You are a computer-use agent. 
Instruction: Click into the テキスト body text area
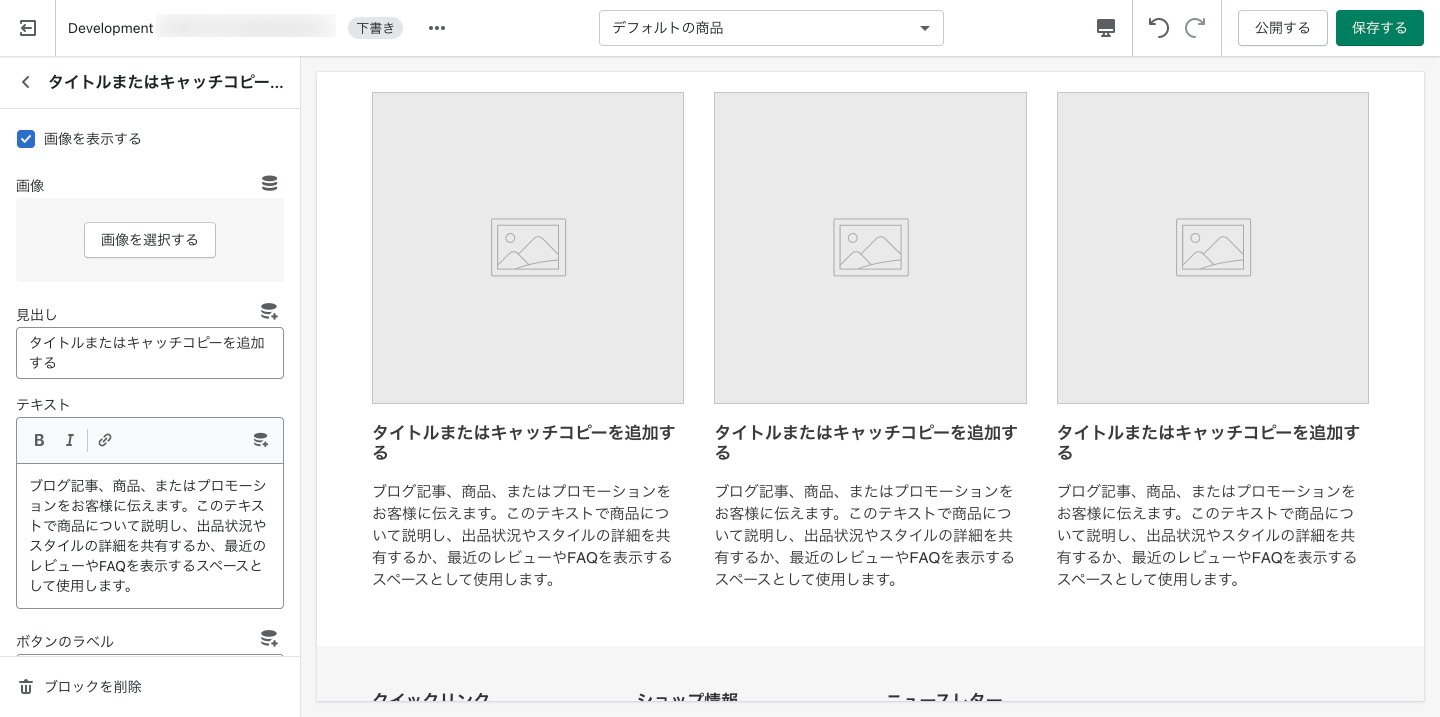coord(150,536)
